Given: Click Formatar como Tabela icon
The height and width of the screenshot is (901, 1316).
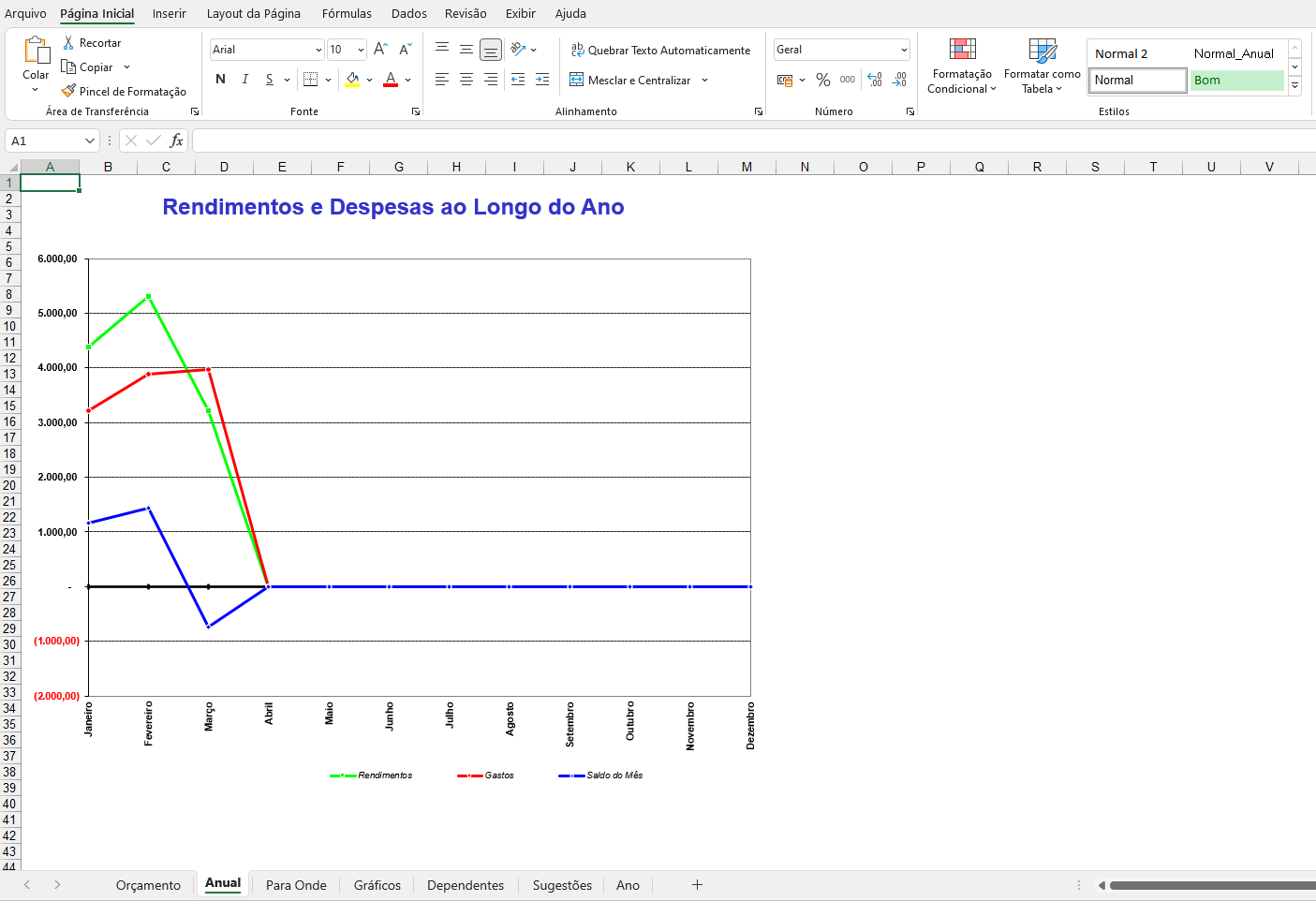Looking at the screenshot, I should [x=1042, y=66].
